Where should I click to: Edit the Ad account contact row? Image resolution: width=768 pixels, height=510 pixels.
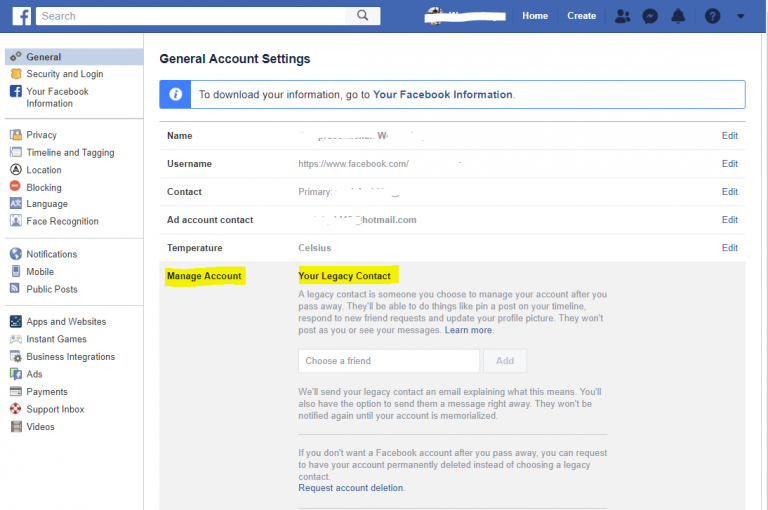729,219
